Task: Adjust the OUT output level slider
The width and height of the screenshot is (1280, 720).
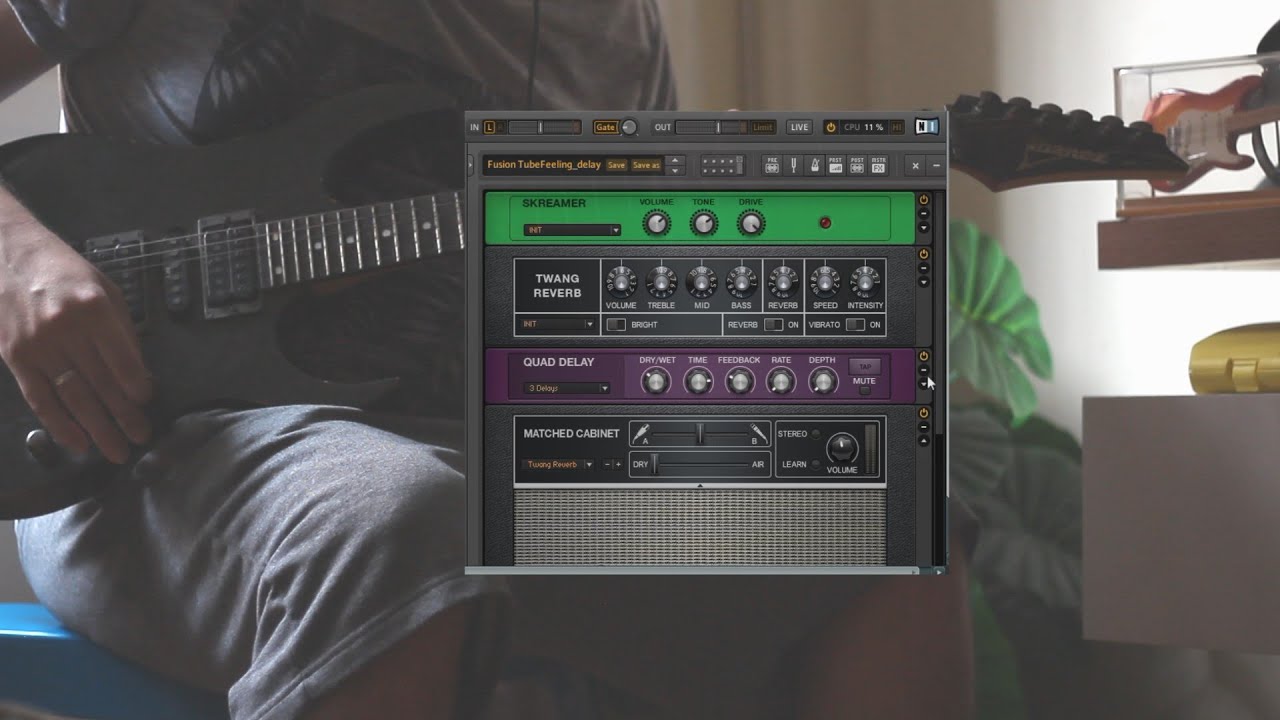Action: pos(711,127)
